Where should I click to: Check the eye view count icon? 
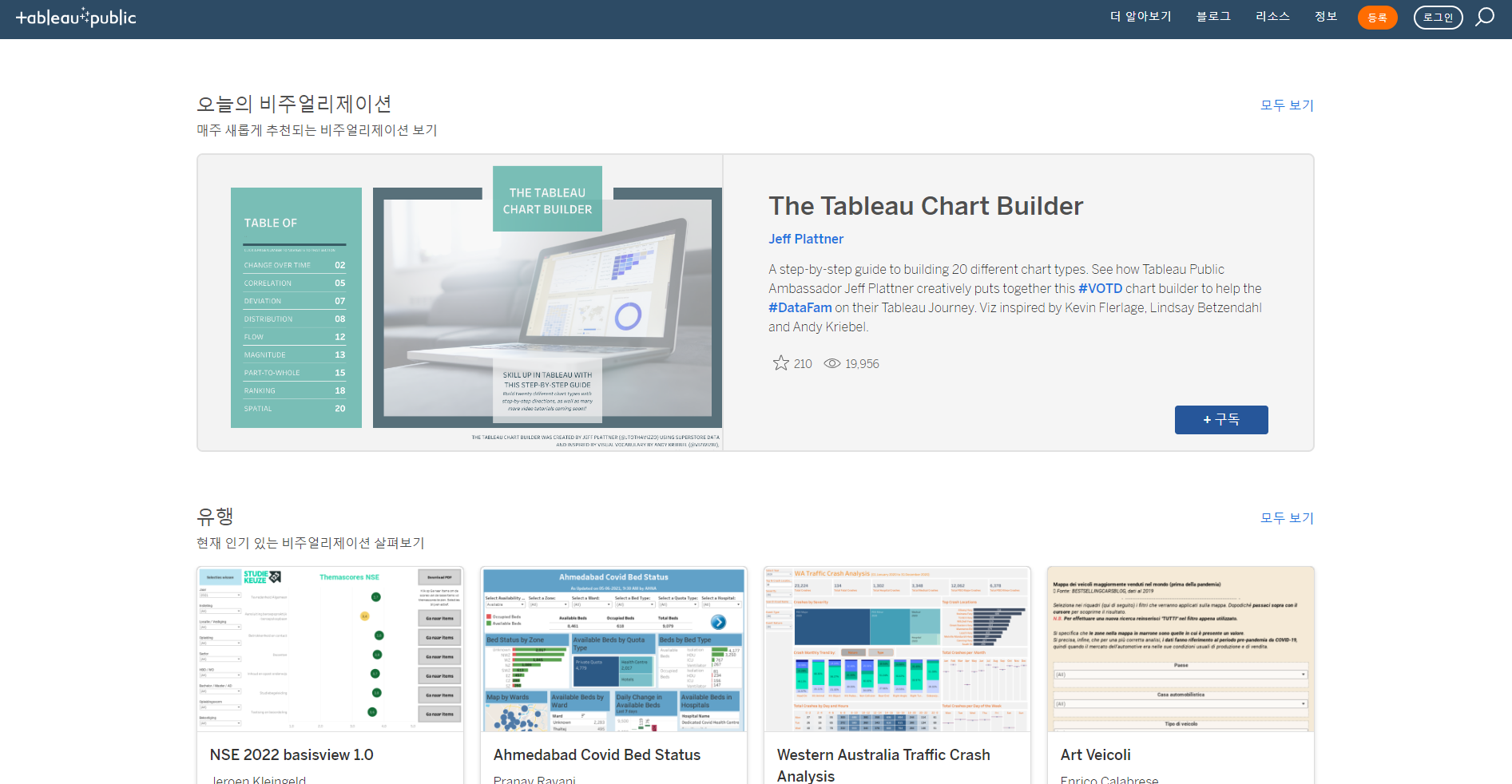click(832, 363)
